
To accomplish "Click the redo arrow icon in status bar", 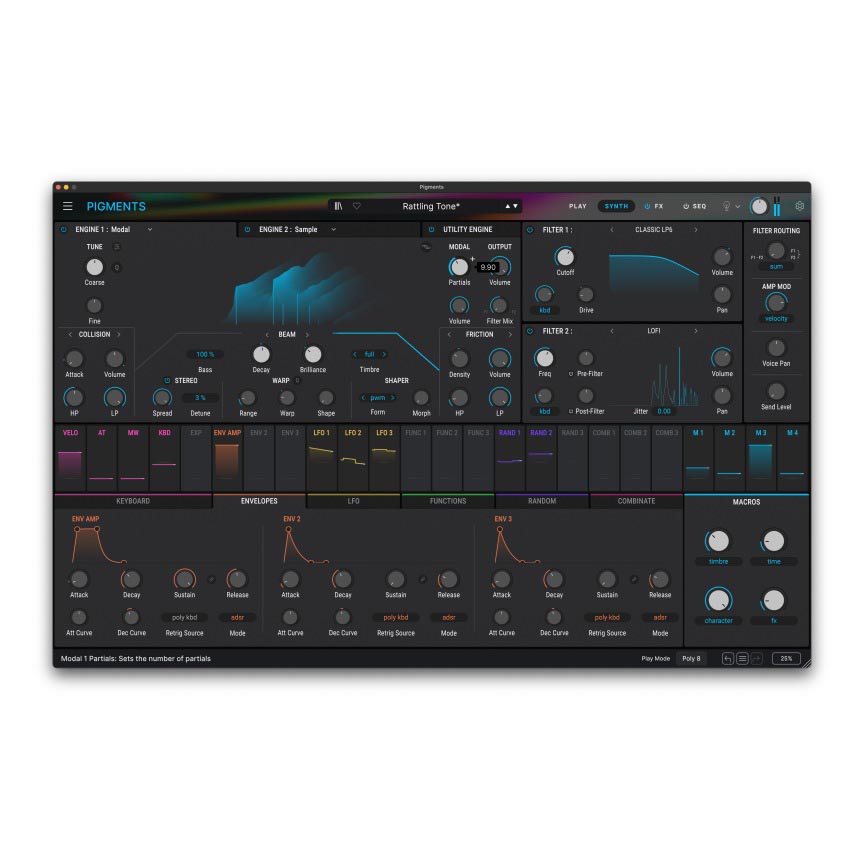I will [757, 658].
